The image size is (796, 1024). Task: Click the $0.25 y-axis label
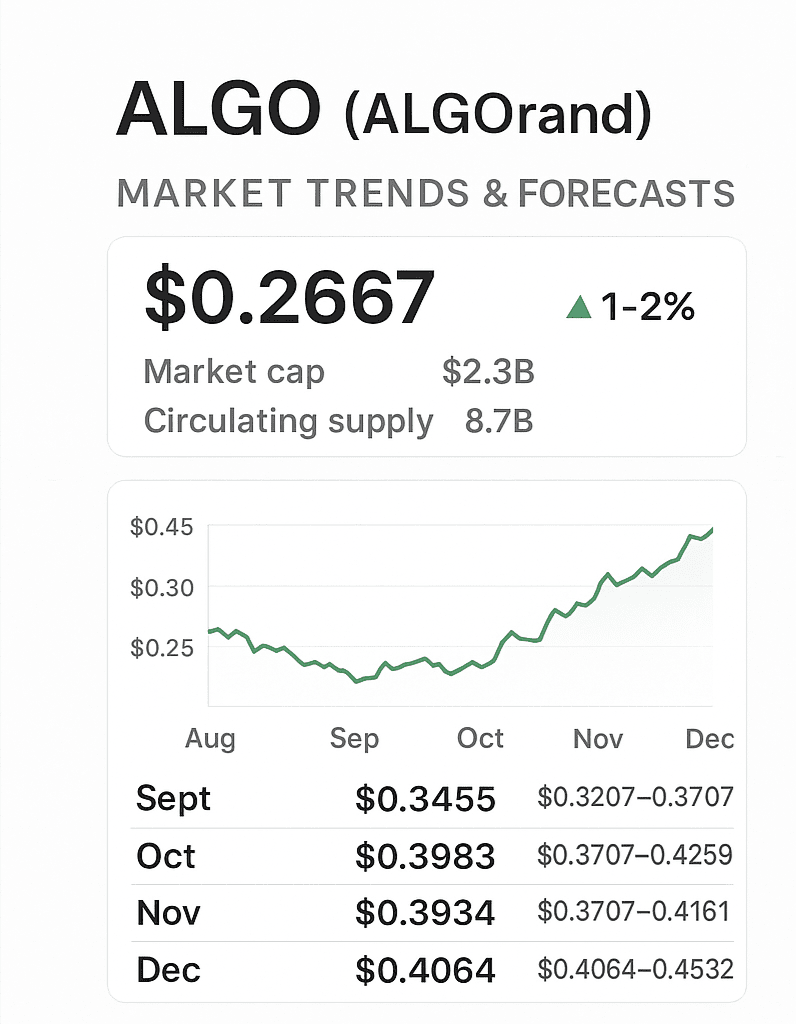pyautogui.click(x=160, y=648)
